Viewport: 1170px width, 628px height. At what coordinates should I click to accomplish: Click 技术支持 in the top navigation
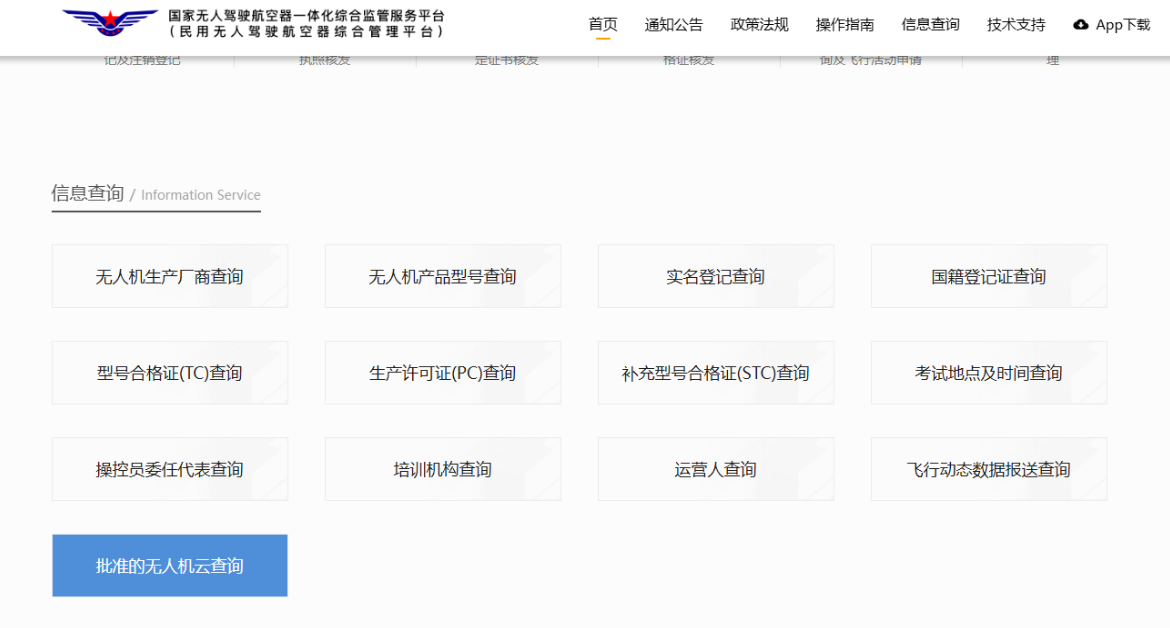click(1015, 25)
